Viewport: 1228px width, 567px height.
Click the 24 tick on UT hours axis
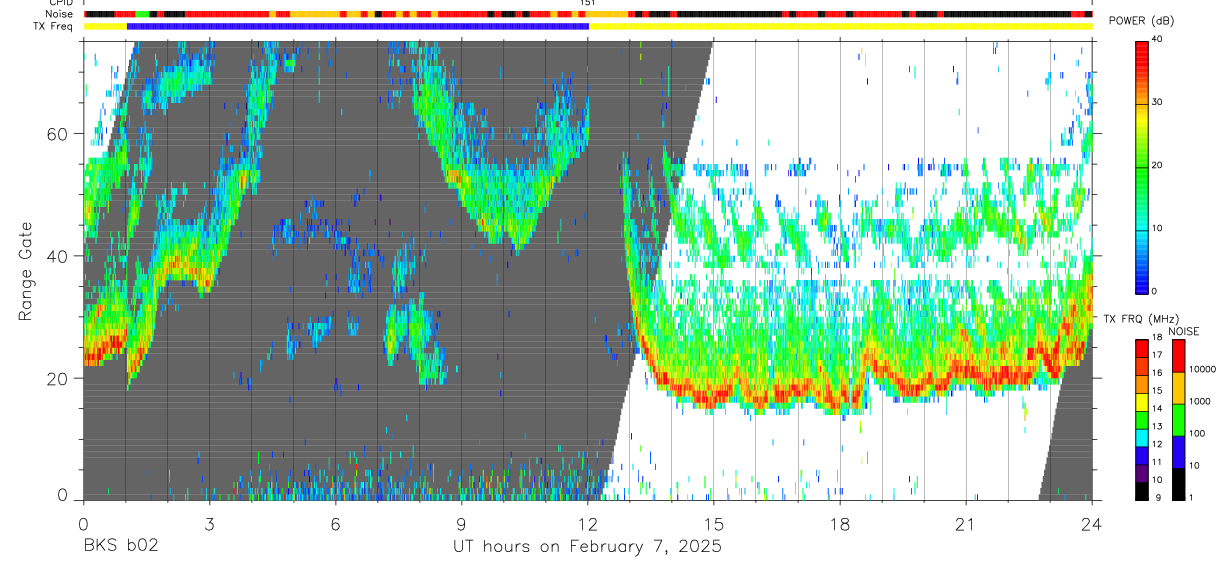point(1092,523)
